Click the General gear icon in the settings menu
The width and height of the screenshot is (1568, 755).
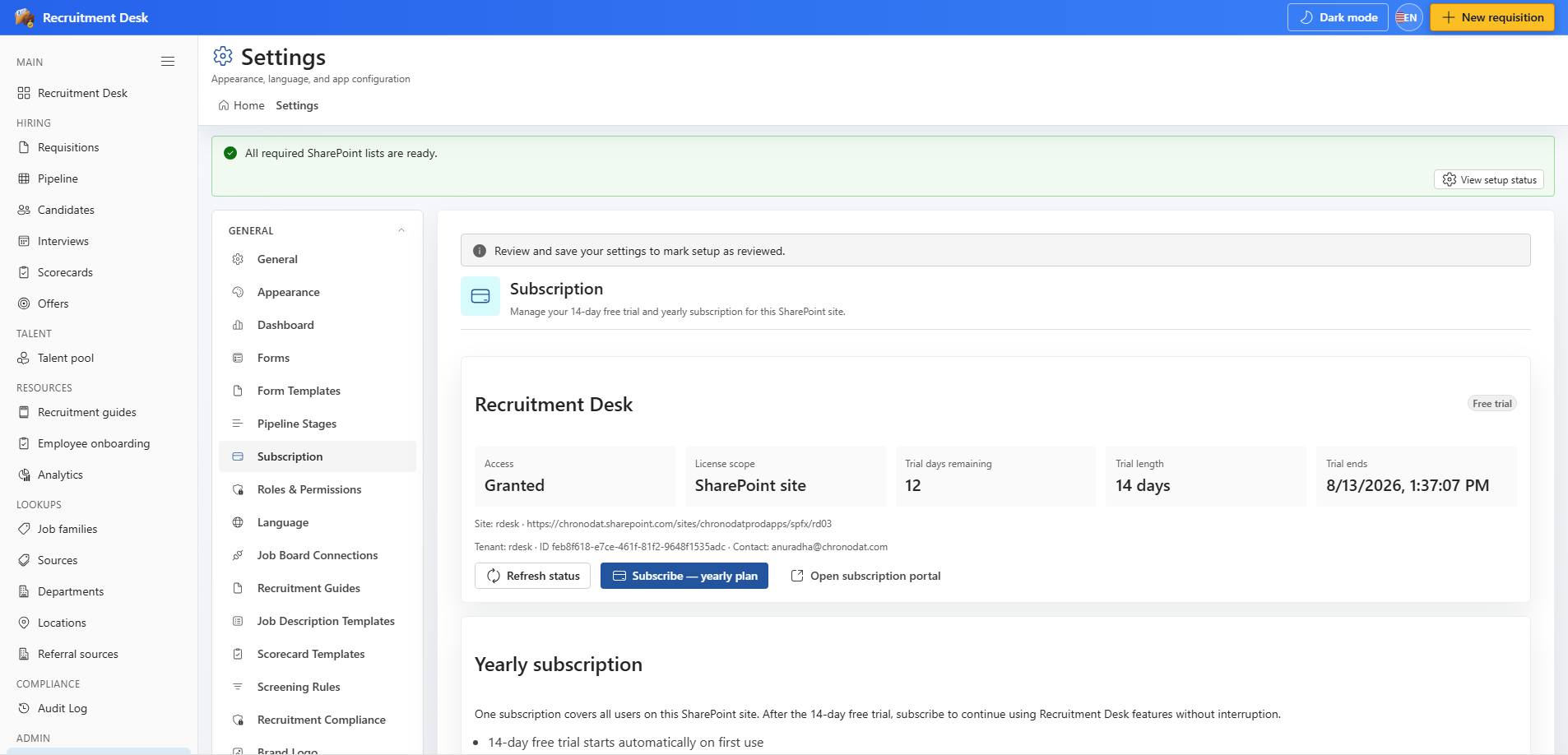tap(238, 259)
